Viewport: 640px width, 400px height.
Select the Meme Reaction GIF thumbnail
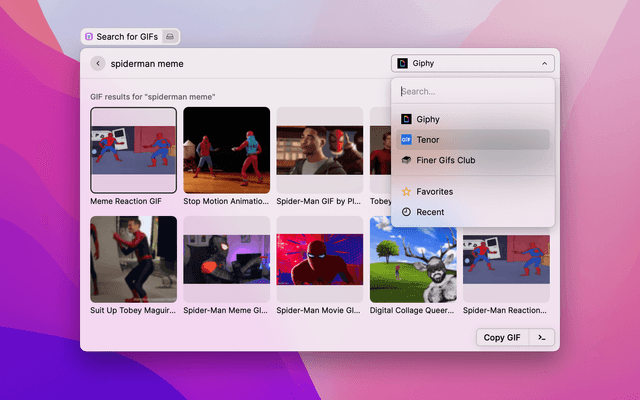133,150
